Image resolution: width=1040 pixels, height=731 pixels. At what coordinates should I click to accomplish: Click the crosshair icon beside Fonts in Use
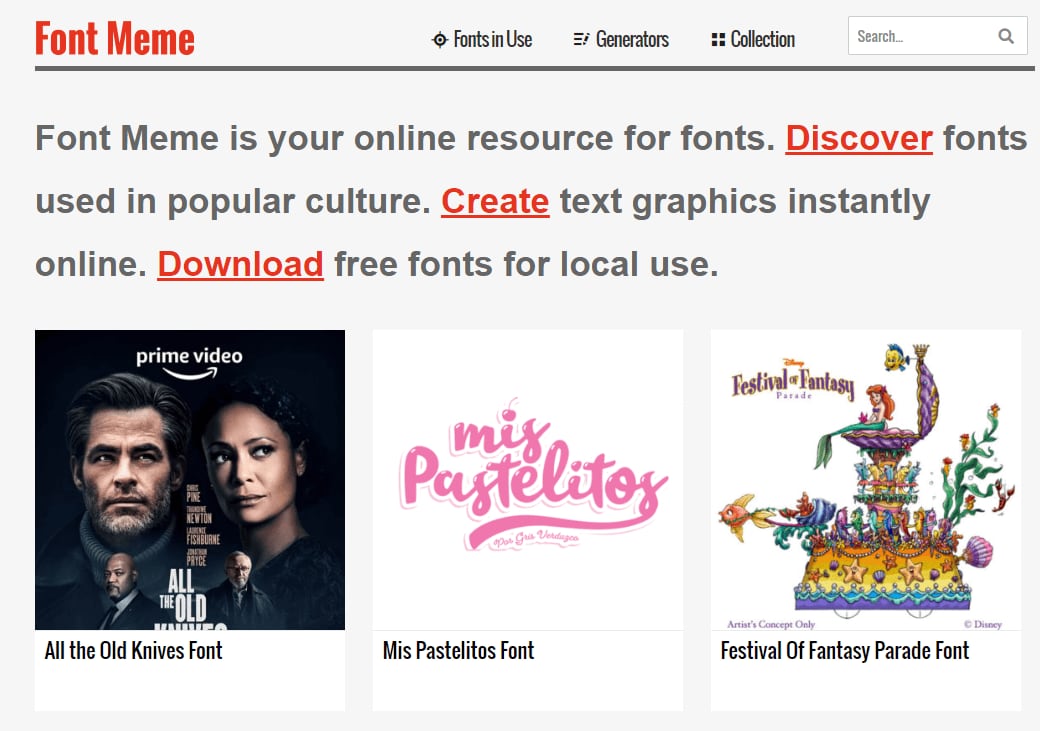tap(439, 40)
